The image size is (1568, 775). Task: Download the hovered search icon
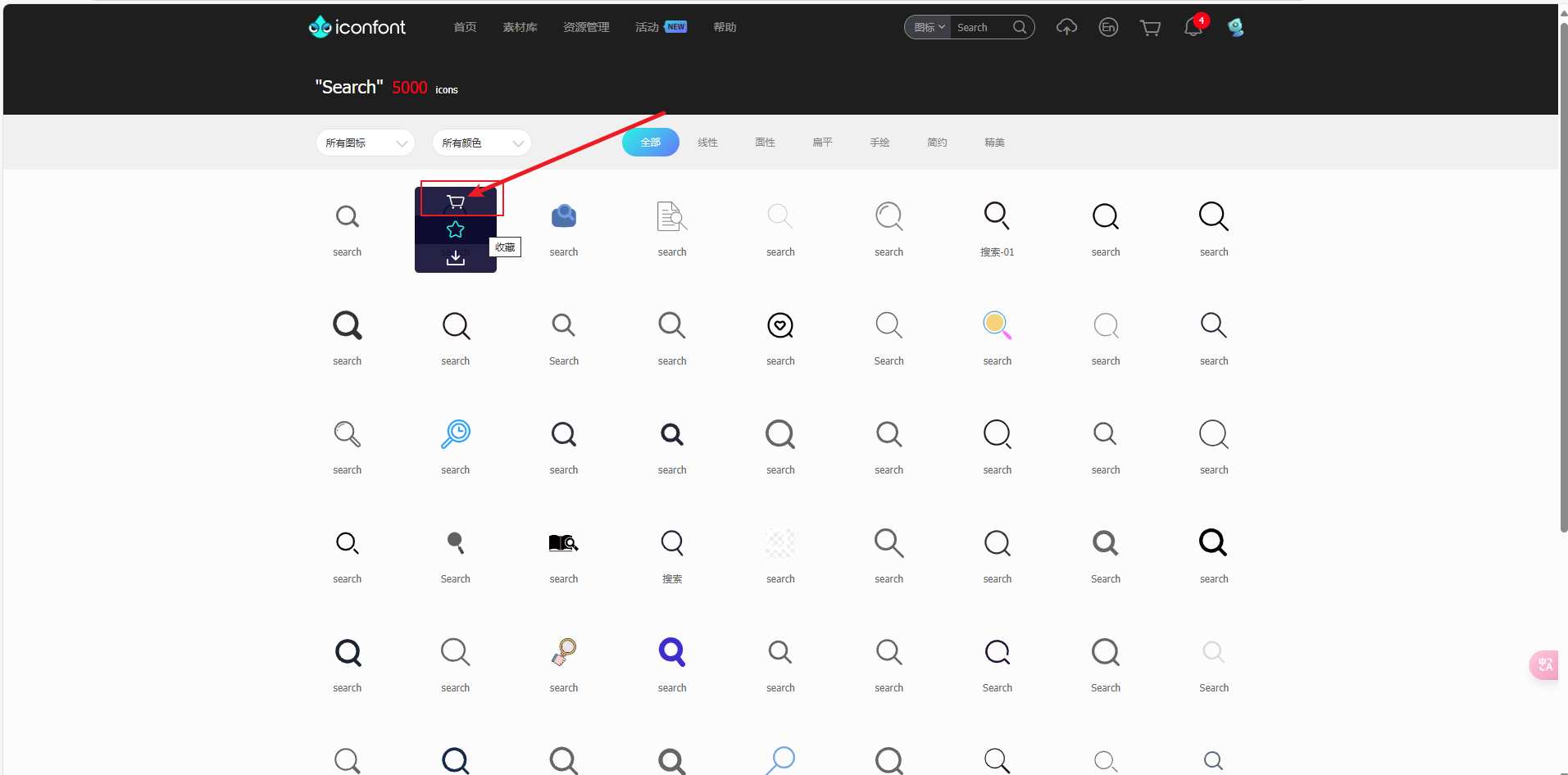click(x=456, y=258)
